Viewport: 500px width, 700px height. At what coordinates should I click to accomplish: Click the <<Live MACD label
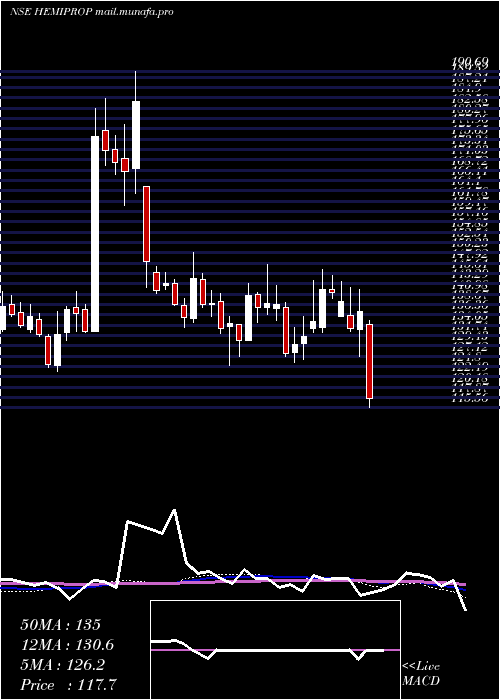421,674
